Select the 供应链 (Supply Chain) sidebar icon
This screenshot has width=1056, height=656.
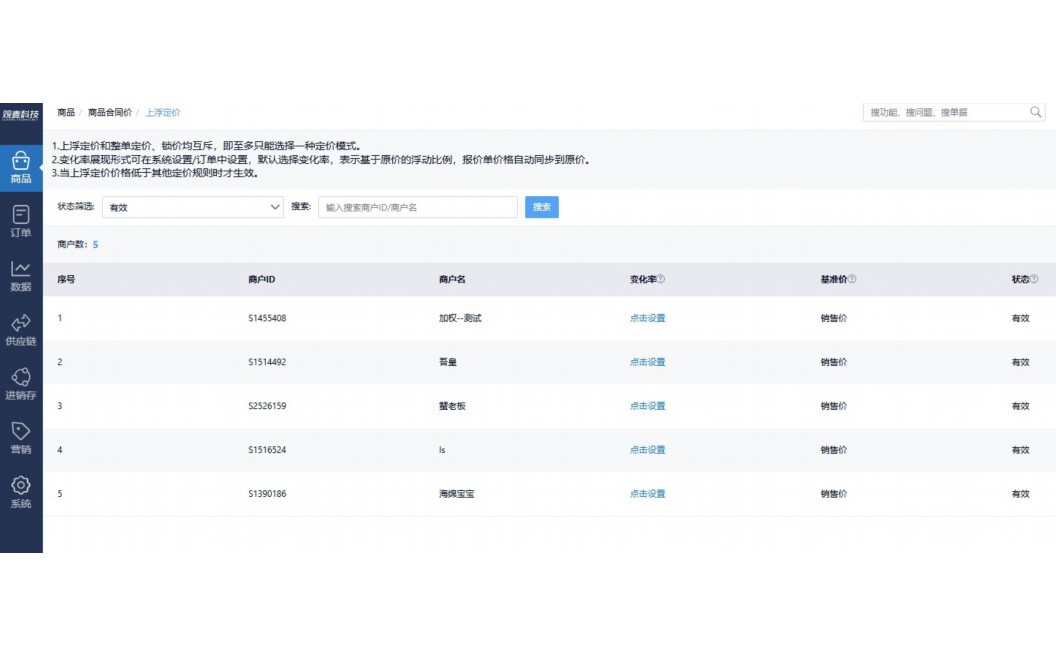pyautogui.click(x=20, y=327)
